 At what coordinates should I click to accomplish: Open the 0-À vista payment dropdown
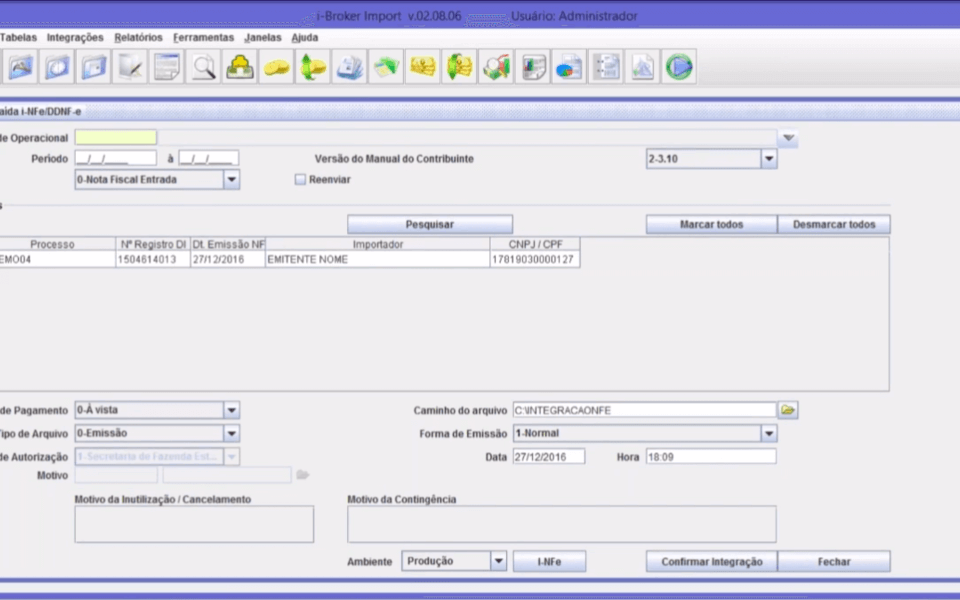[x=231, y=410]
